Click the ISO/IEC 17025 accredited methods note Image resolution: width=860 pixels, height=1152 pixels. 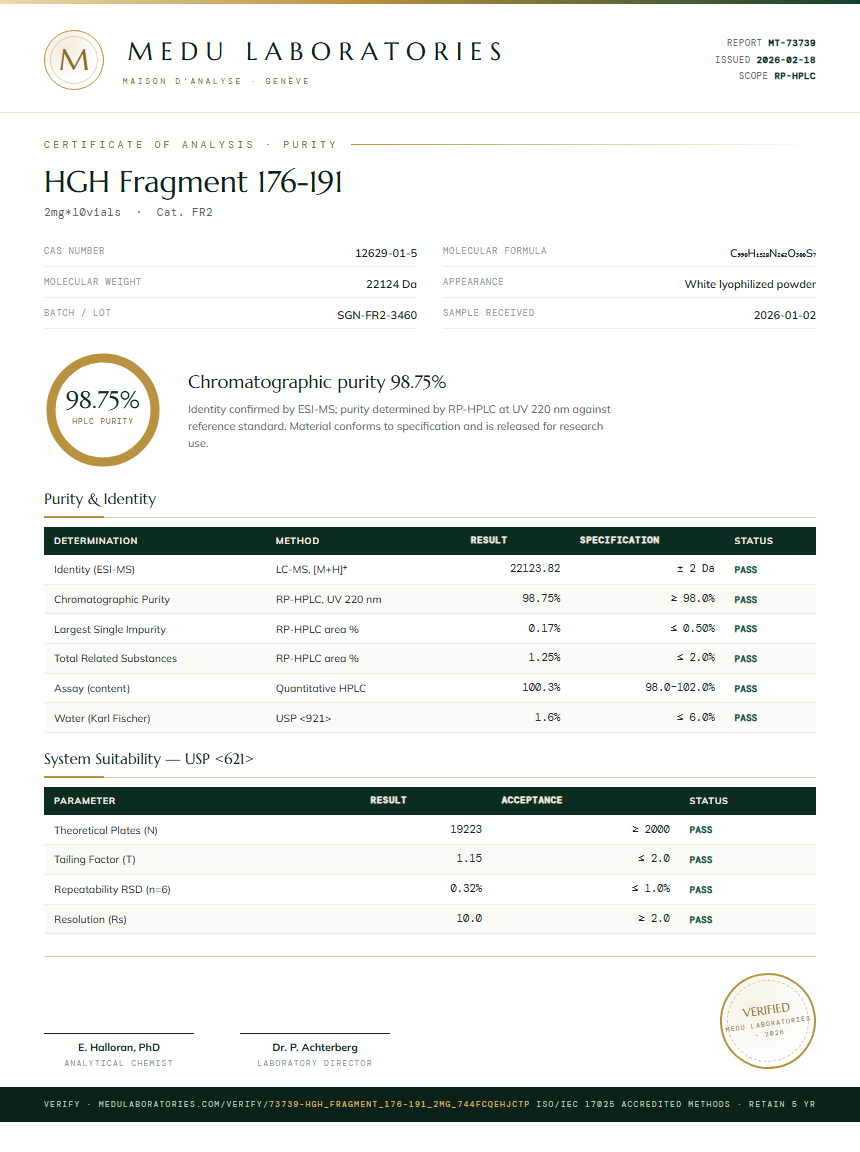point(633,1104)
